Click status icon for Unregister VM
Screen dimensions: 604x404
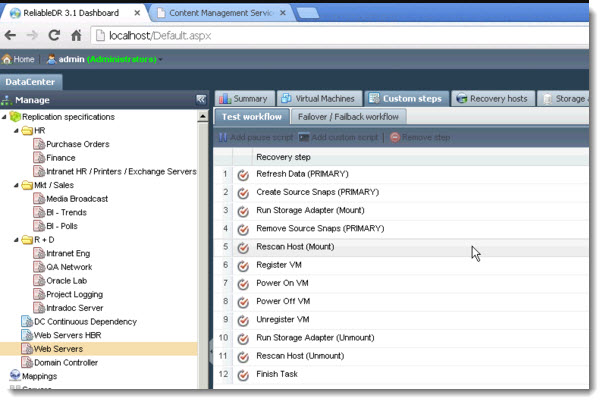point(243,320)
